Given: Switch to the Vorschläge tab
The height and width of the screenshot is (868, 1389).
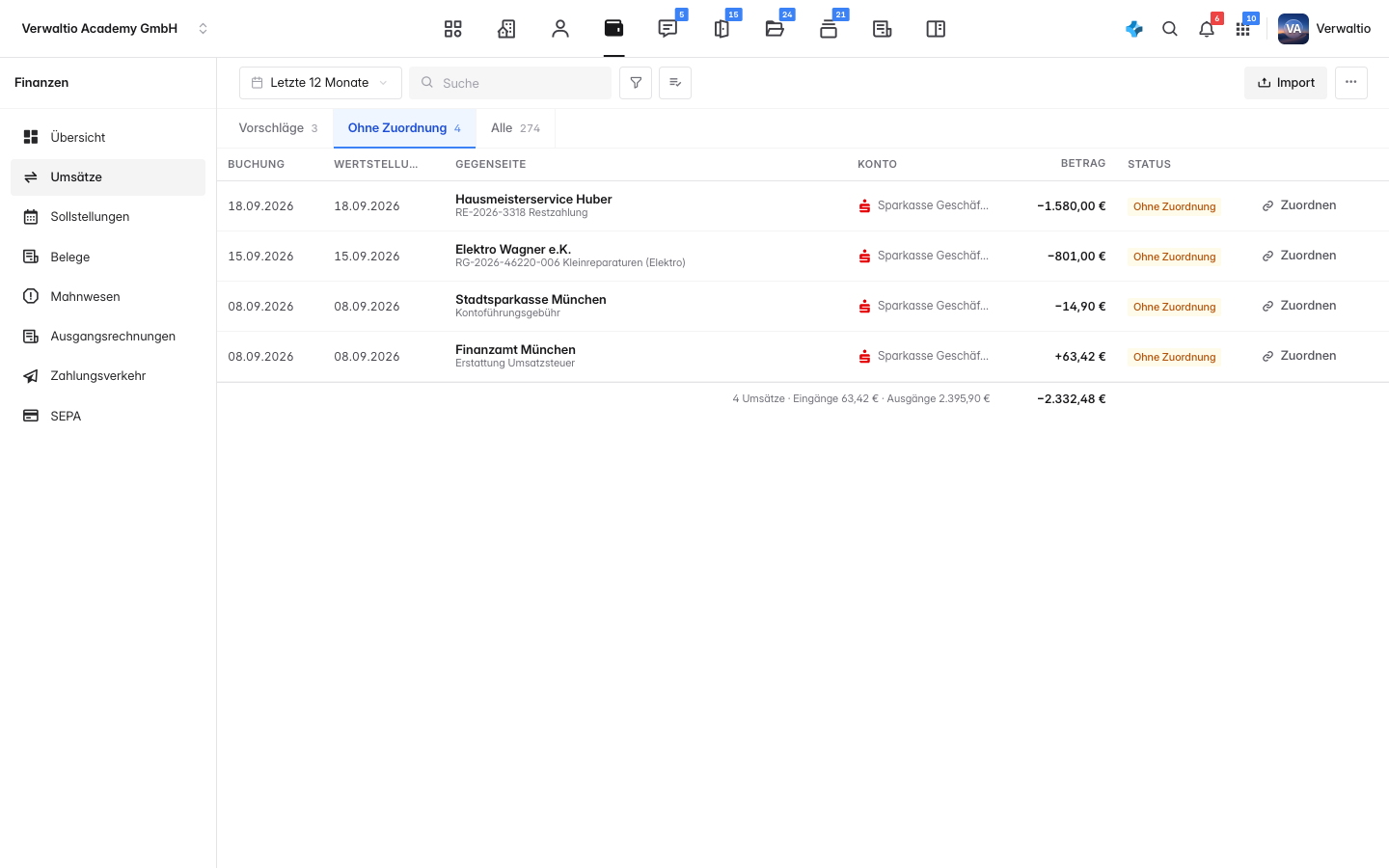Looking at the screenshot, I should click(x=278, y=128).
